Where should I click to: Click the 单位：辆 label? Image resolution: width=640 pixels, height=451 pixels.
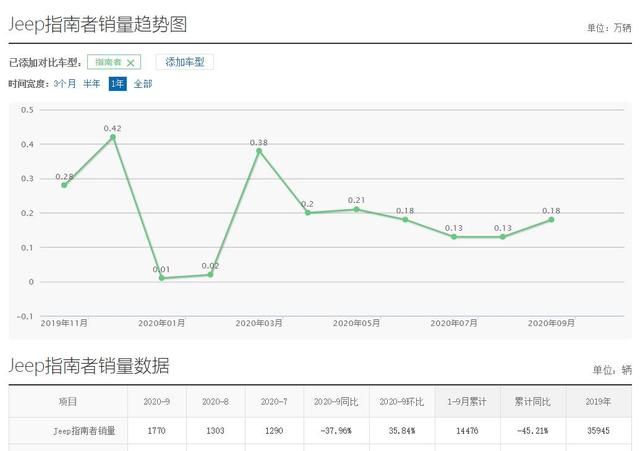pyautogui.click(x=612, y=370)
